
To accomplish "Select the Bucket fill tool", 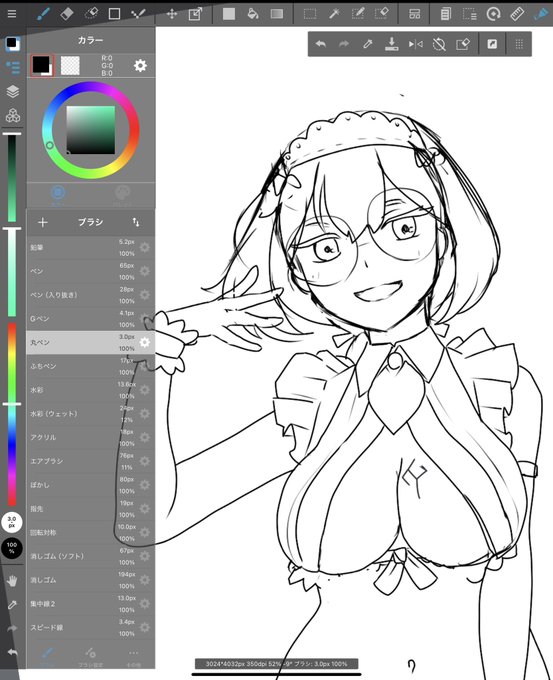I will (252, 14).
